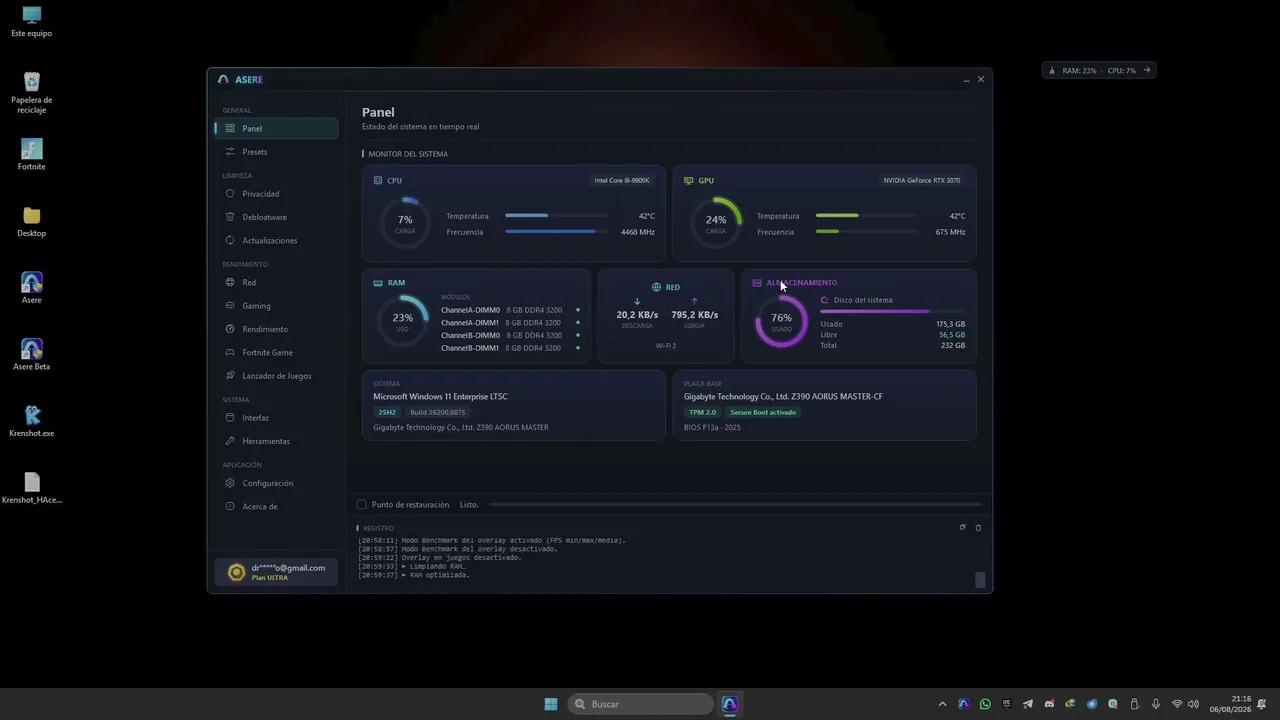Click the RAM module icon

coord(378,283)
